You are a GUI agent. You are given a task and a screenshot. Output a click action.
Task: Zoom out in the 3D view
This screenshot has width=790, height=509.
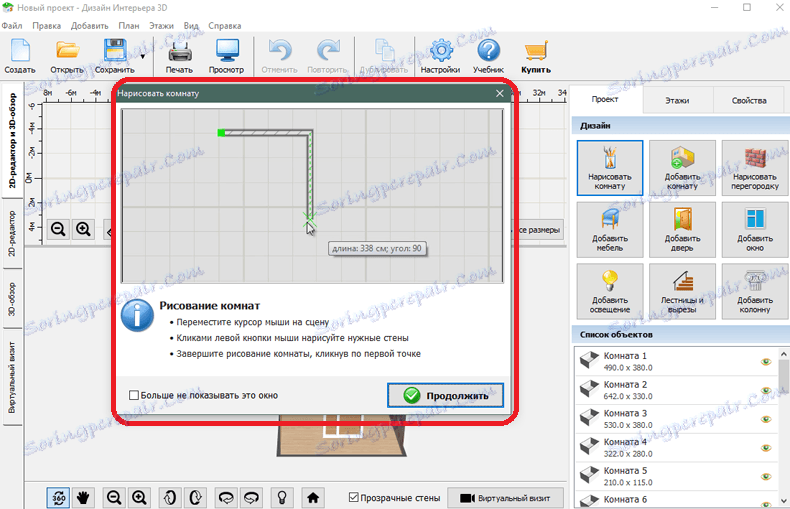[x=114, y=498]
